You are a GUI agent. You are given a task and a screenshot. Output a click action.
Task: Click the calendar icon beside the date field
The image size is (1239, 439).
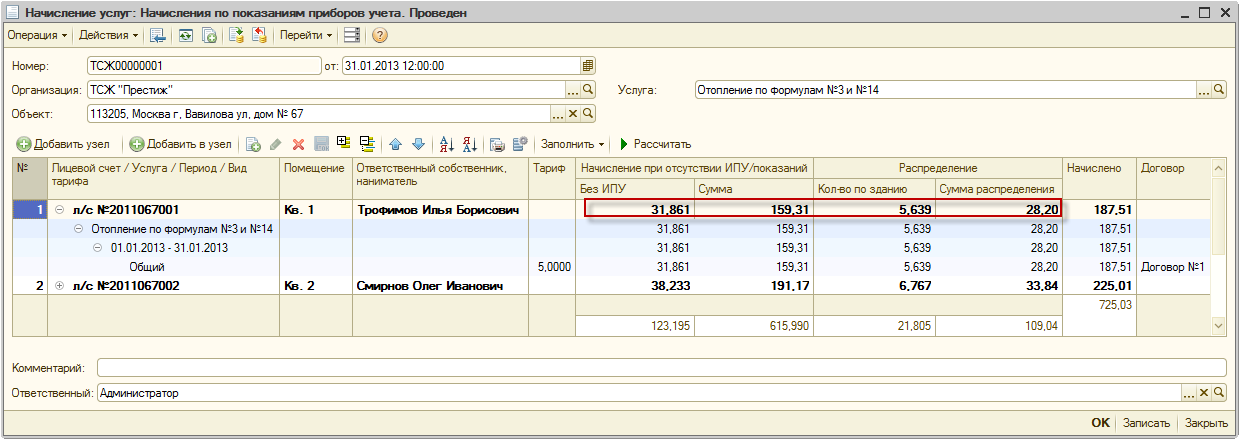588,66
